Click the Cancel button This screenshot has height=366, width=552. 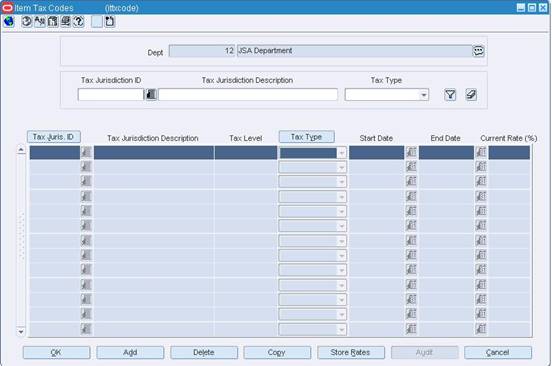(498, 352)
